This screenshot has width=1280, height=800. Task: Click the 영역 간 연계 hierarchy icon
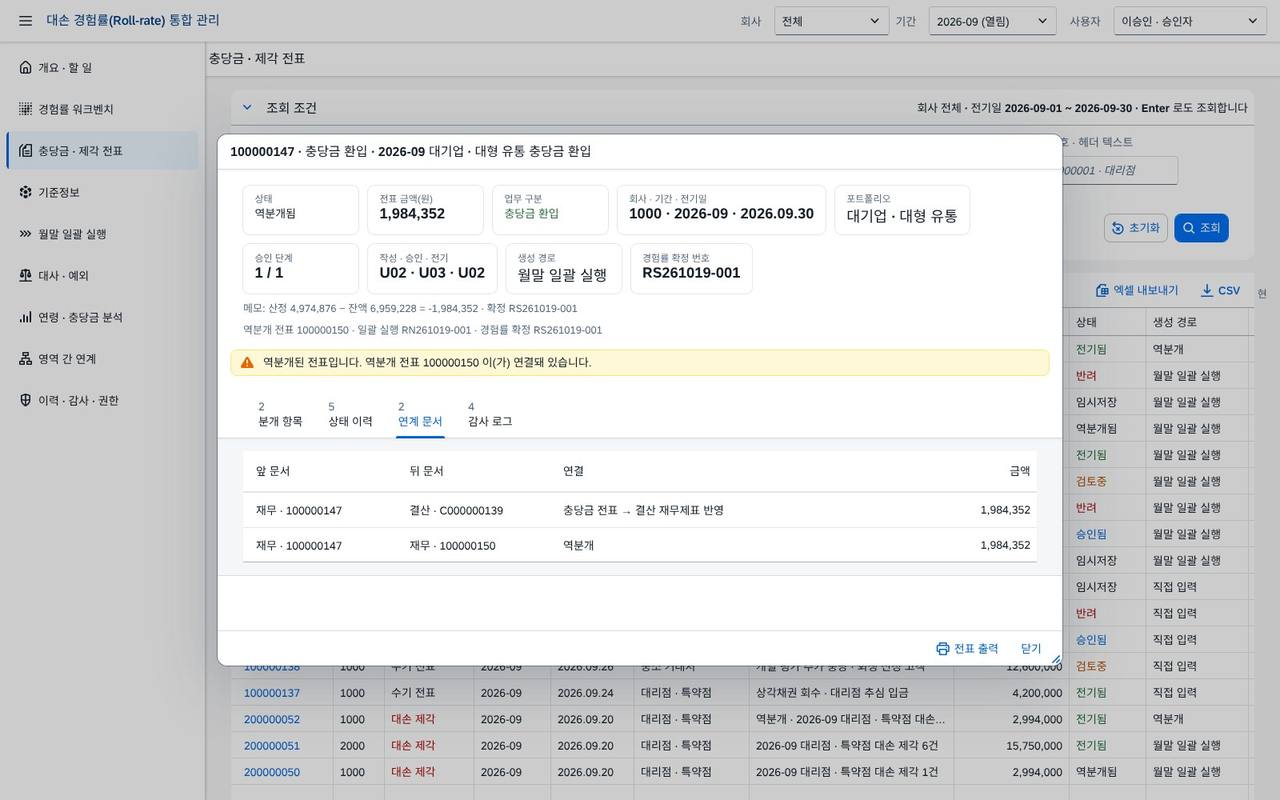pos(25,359)
